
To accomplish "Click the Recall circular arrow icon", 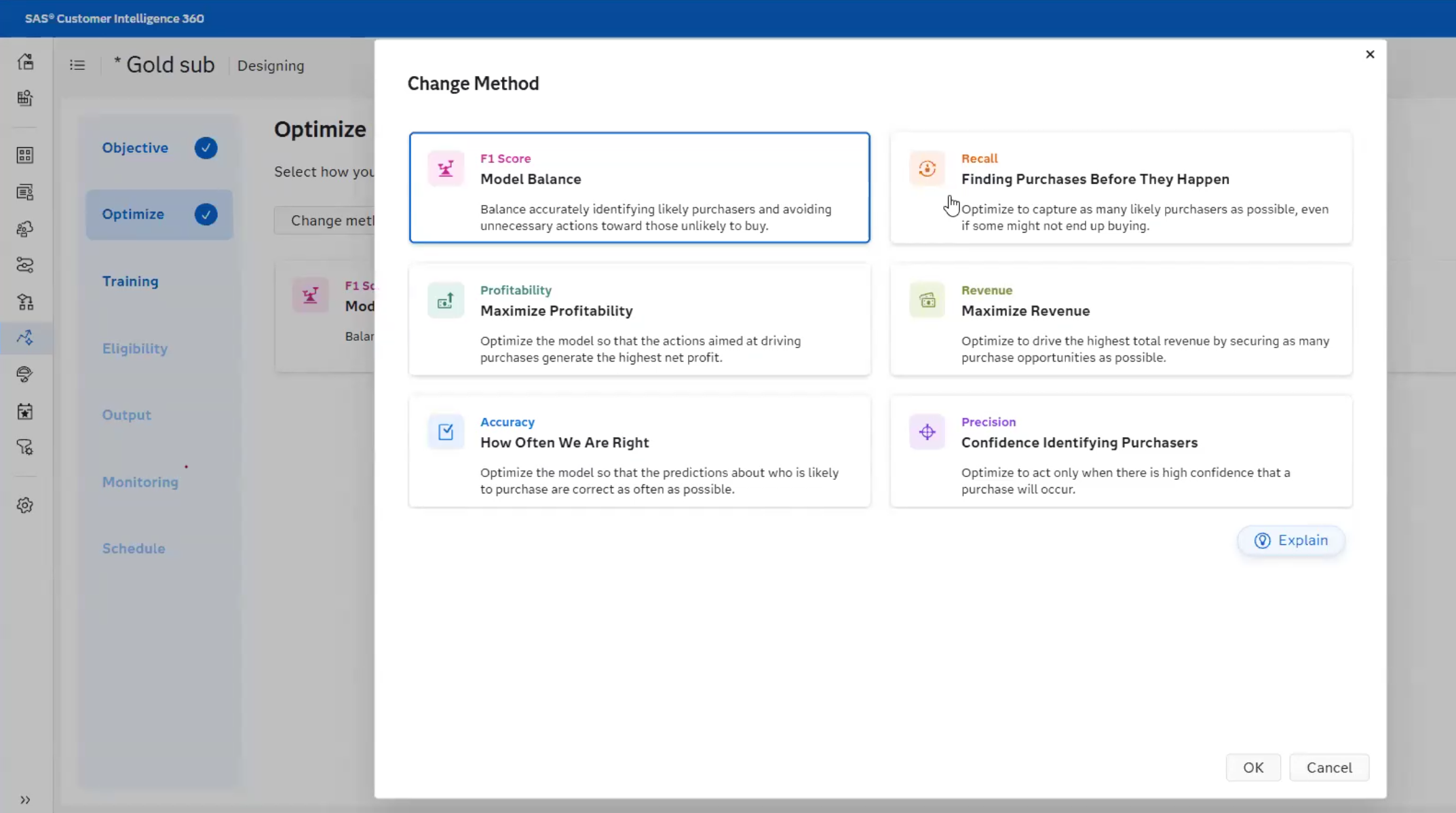I will pyautogui.click(x=927, y=168).
